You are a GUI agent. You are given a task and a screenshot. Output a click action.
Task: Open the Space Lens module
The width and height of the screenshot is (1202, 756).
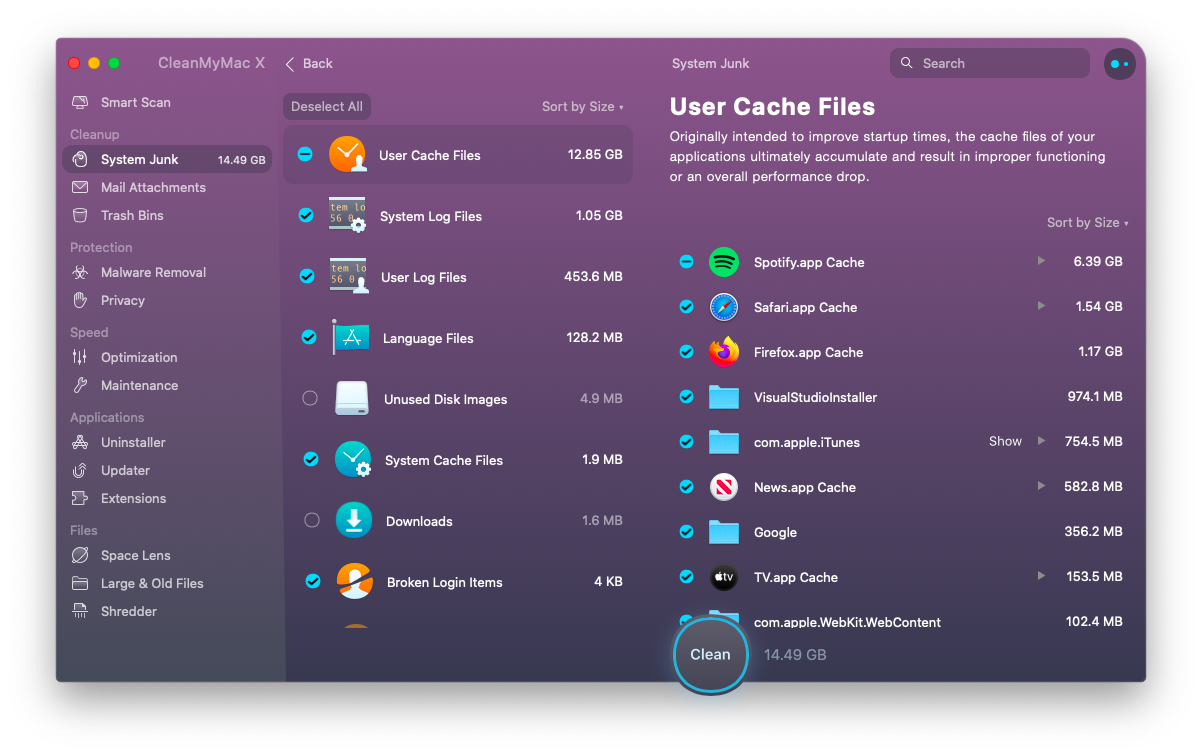pos(167,555)
